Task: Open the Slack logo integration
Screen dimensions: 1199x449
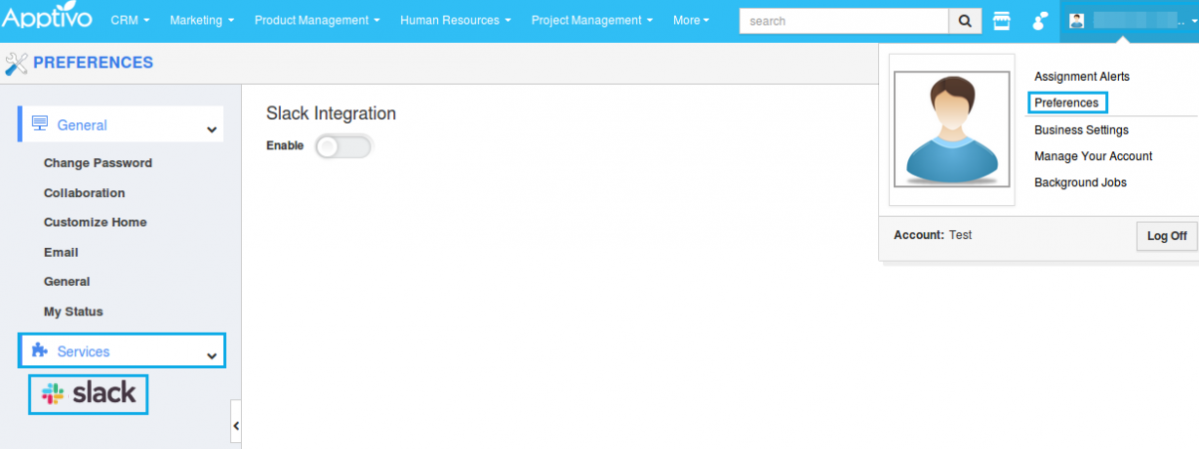Action: coord(88,395)
